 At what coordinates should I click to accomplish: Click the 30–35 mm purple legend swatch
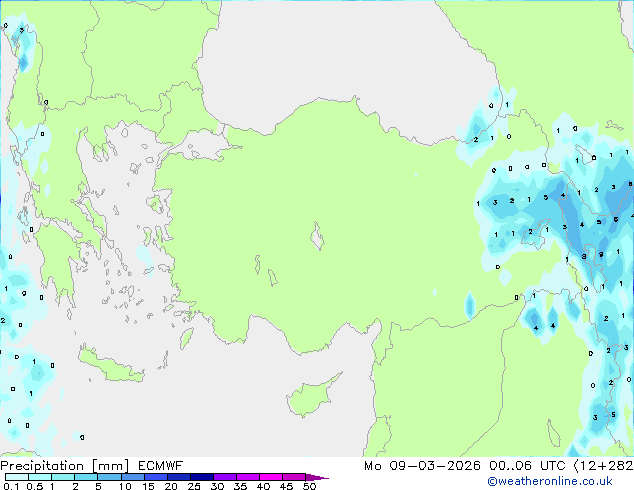(224, 477)
